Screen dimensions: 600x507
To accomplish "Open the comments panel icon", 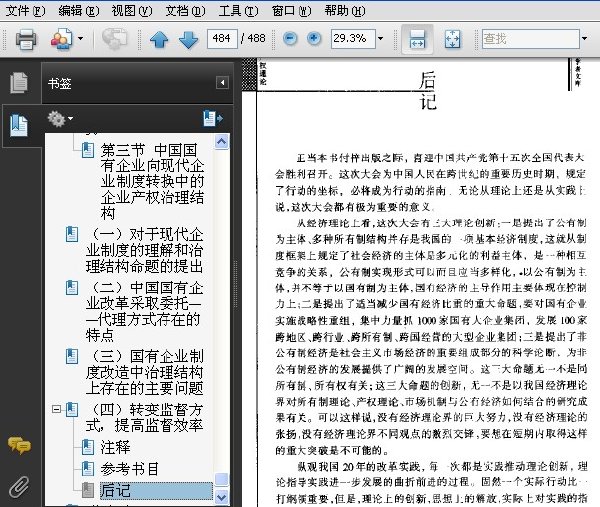I will (19, 445).
